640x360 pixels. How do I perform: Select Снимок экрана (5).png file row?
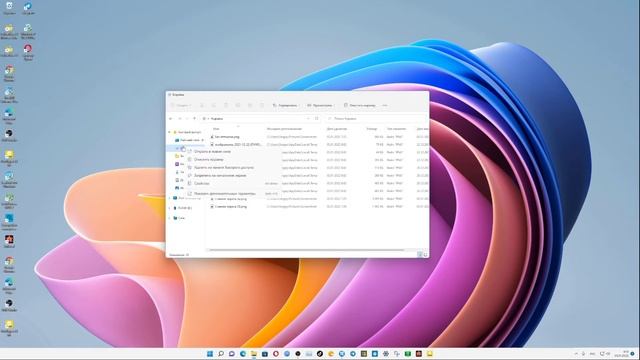click(x=319, y=207)
